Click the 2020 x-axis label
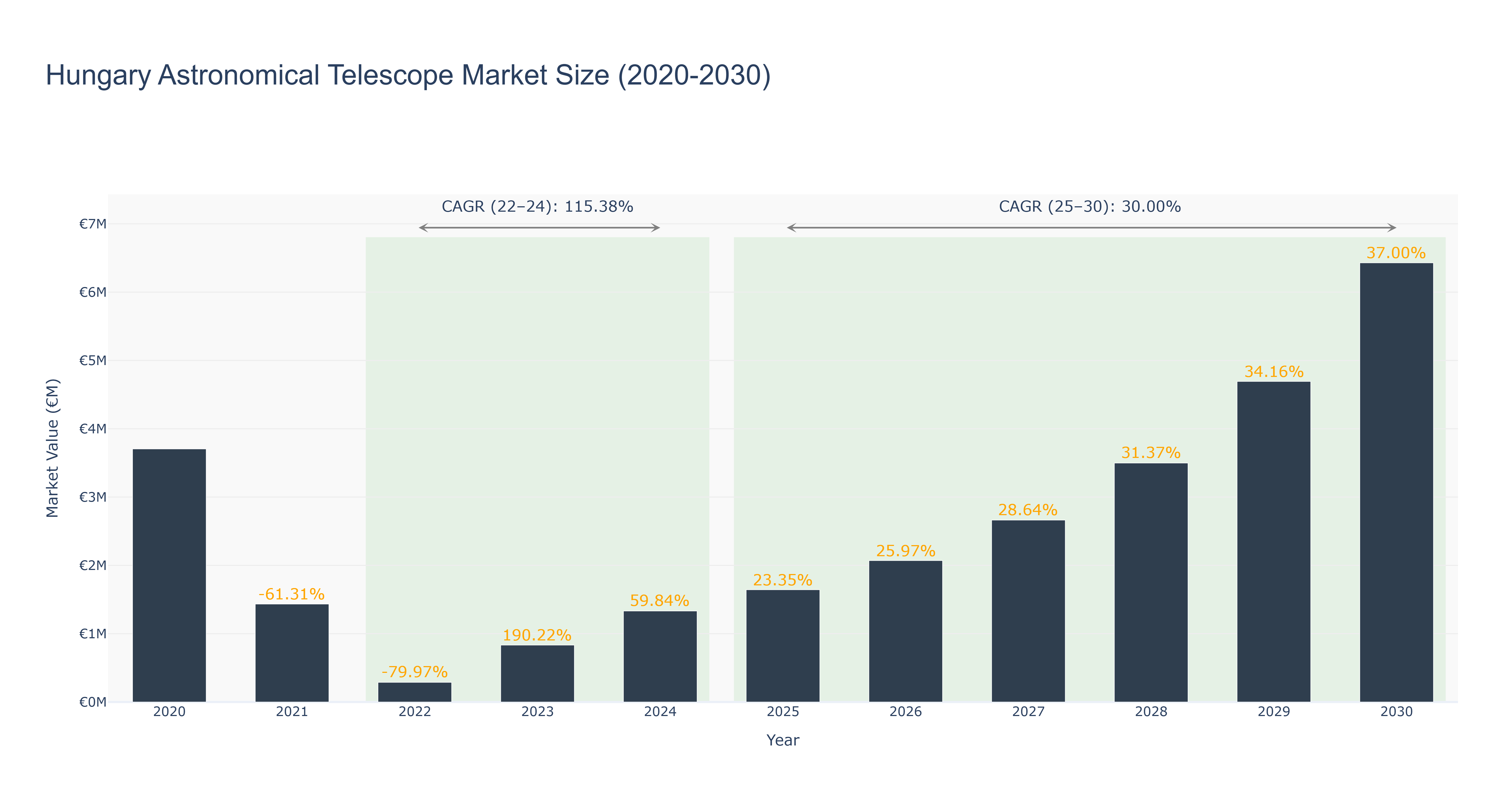1512x810 pixels. 169,712
